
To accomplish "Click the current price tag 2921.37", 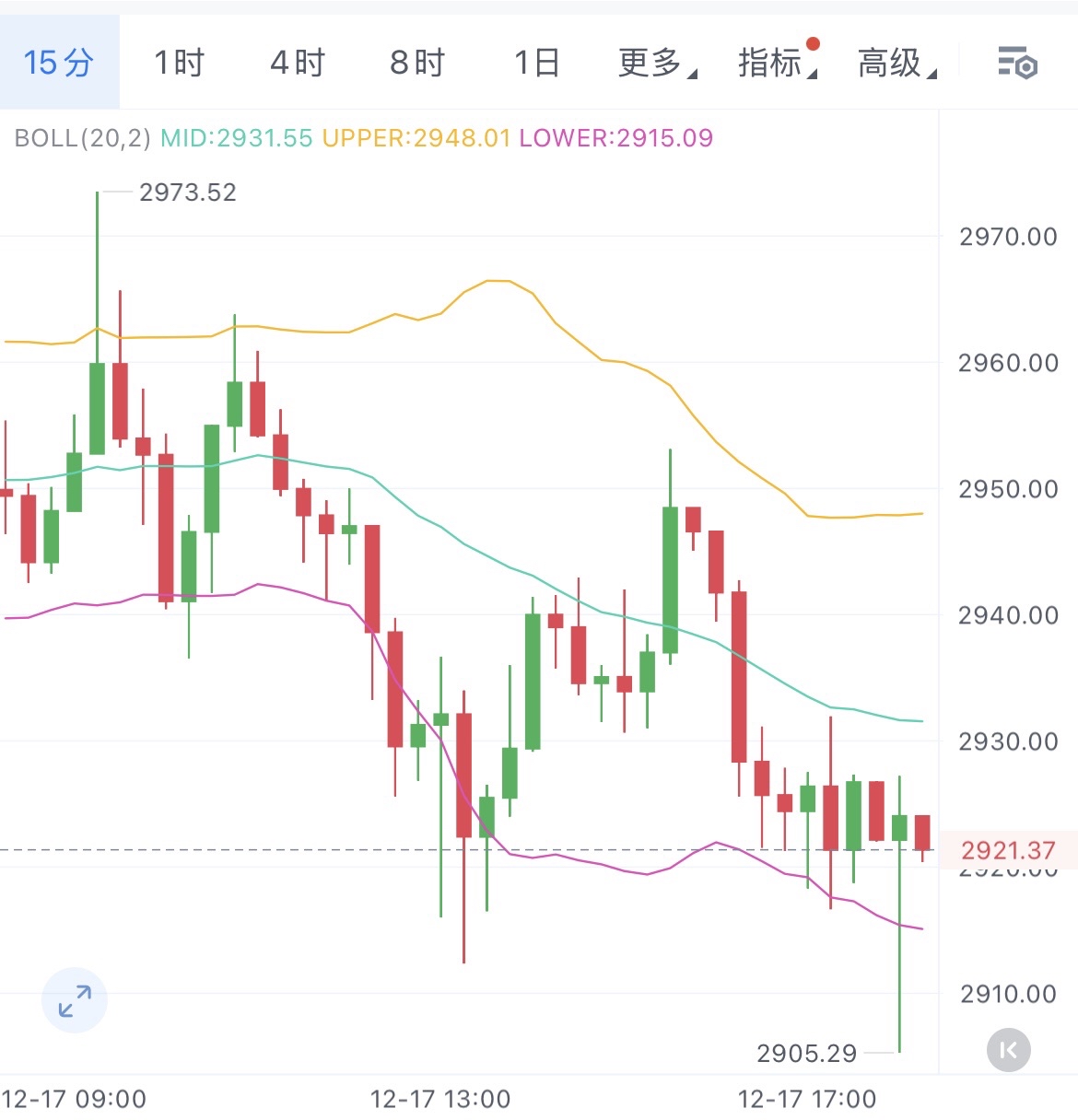I will click(x=1008, y=850).
